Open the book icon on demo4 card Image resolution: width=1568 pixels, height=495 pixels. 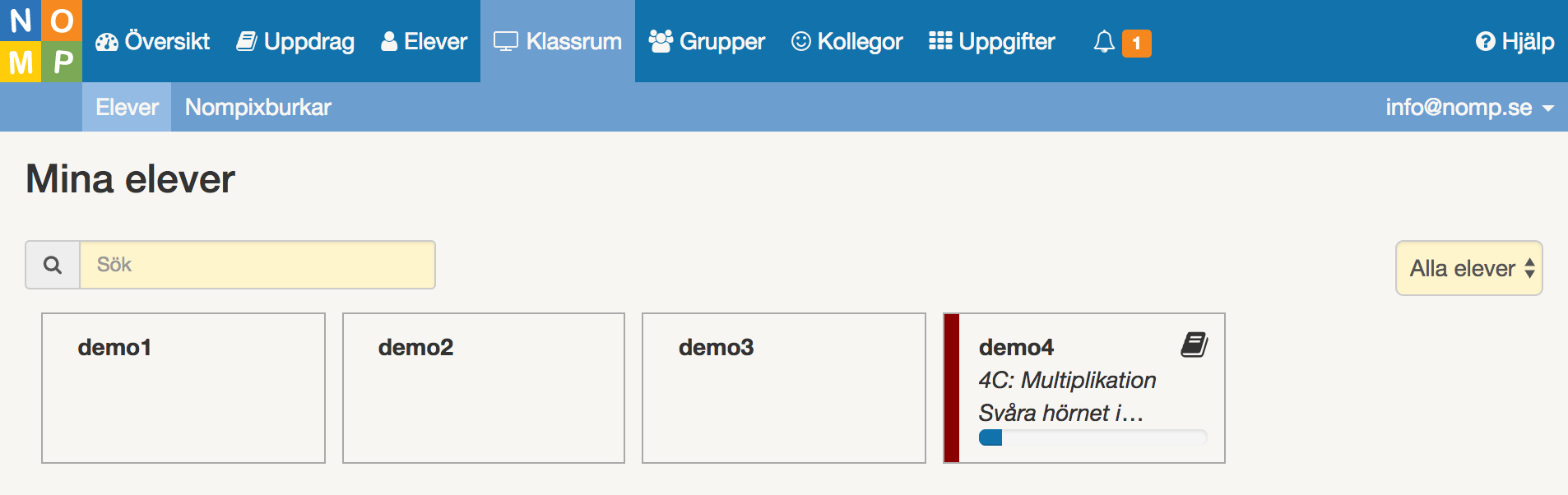(x=1195, y=345)
